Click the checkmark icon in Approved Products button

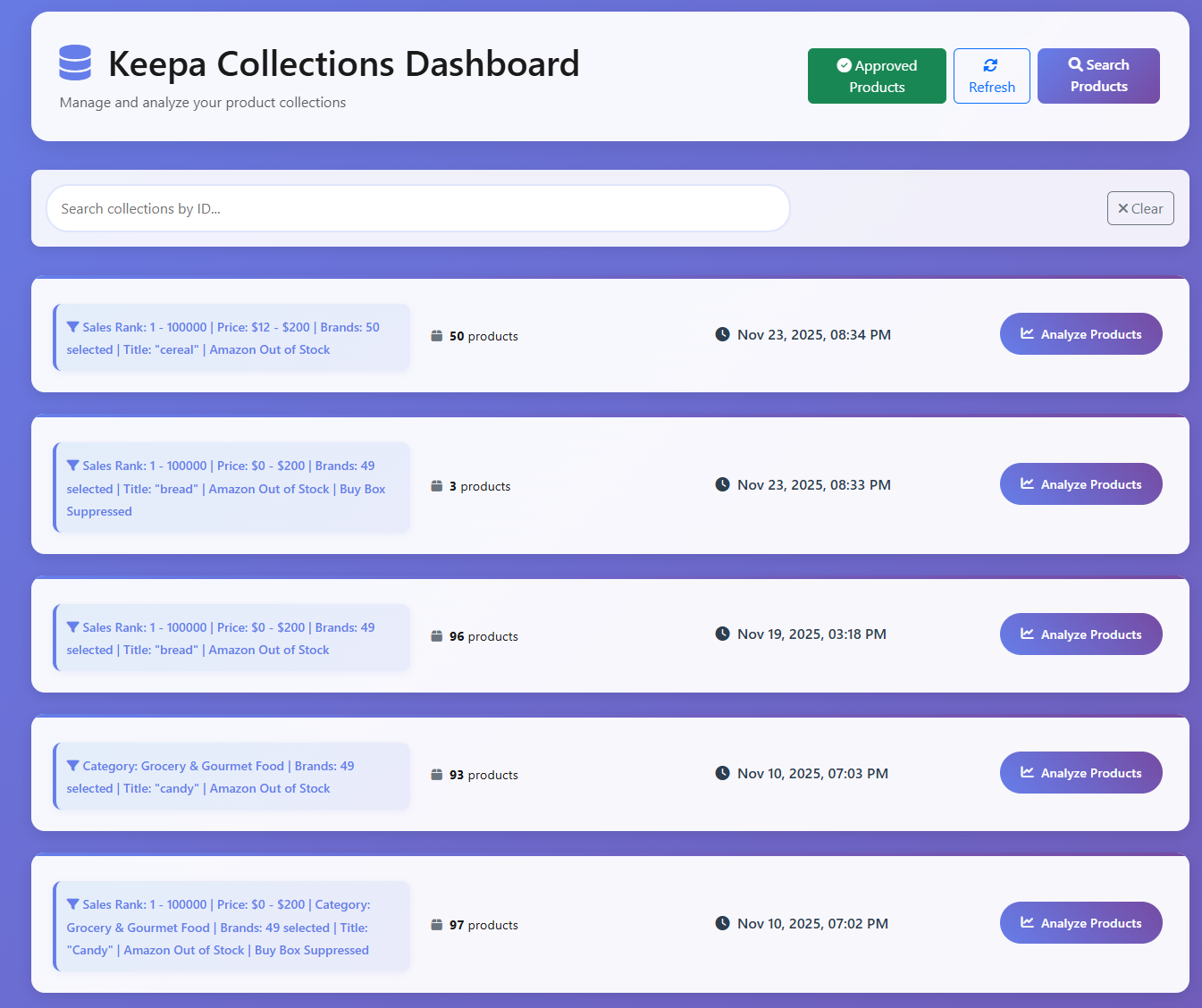pos(842,65)
